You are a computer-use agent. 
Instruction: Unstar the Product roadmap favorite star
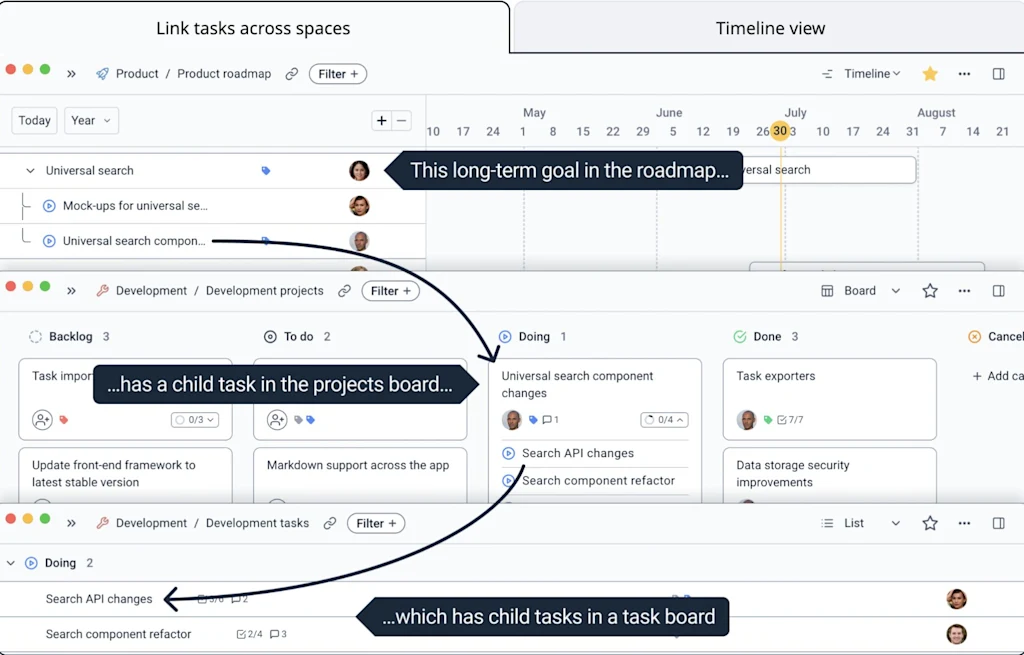tap(930, 74)
